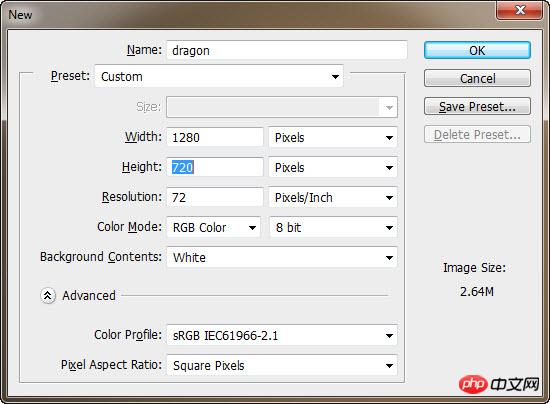The height and width of the screenshot is (404, 550).
Task: Open Pixel Aspect Ratio Square Pixels dropdown
Action: (282, 365)
